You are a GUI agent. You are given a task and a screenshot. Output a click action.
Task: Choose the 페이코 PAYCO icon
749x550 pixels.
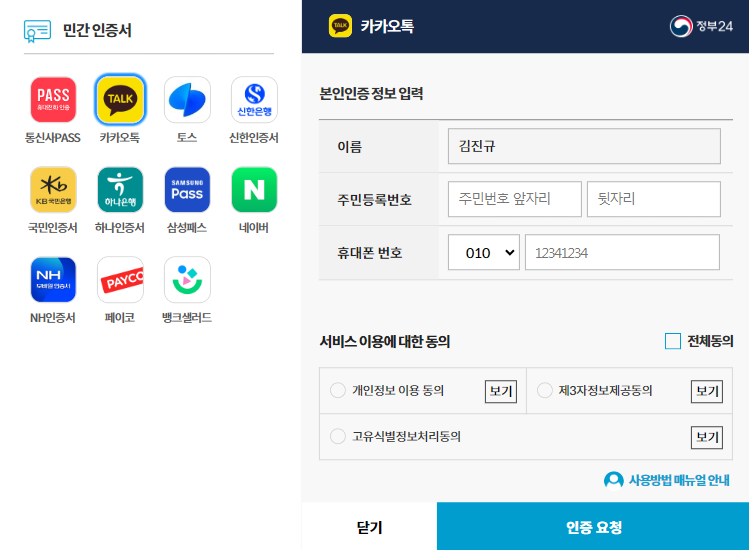point(120,280)
